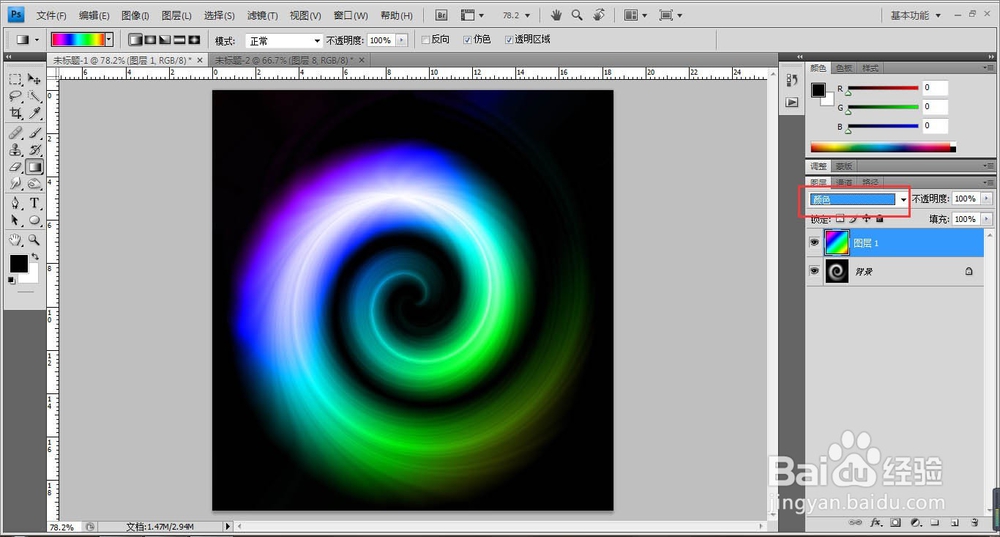Select the Path Selection tool

coord(15,221)
